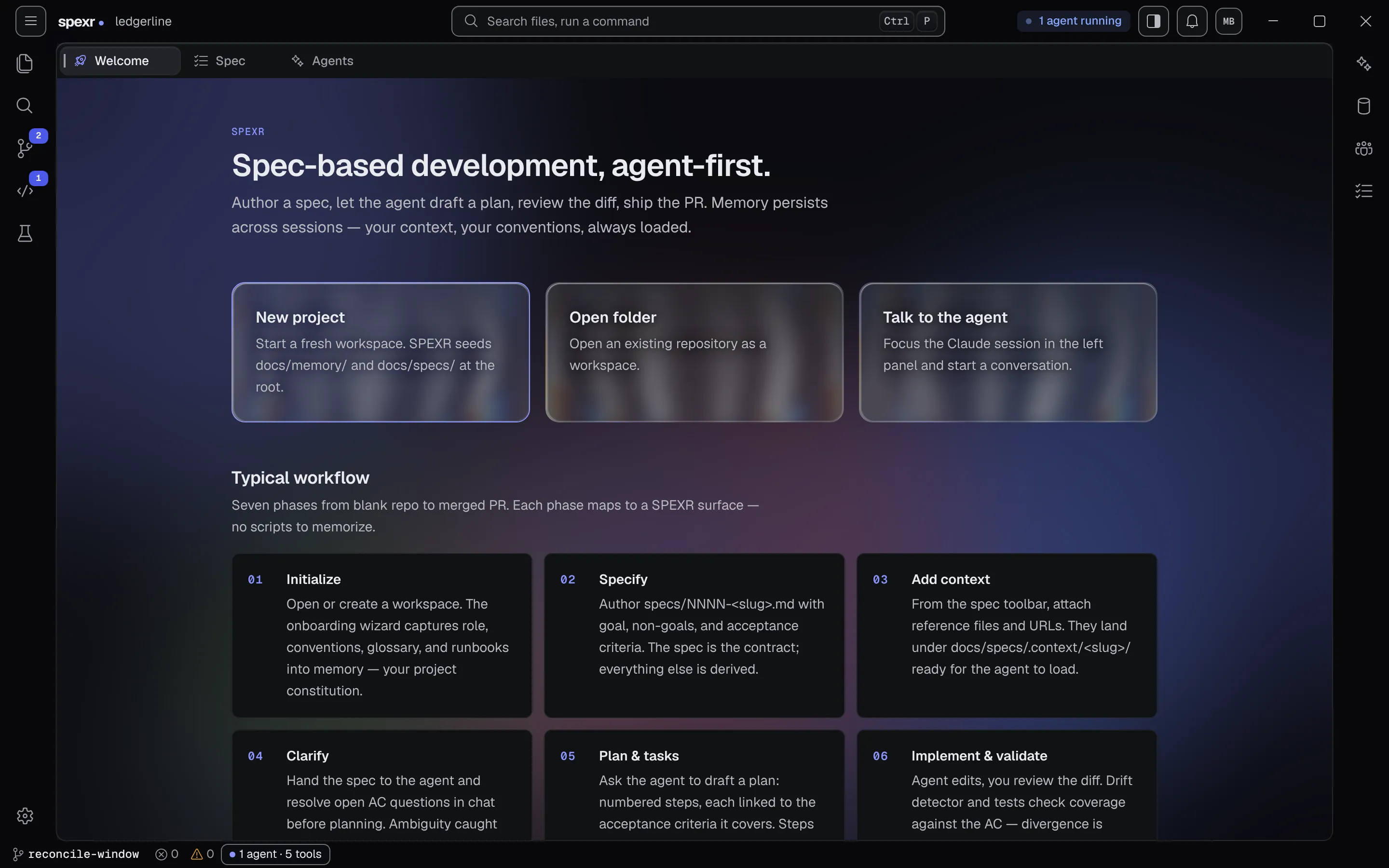Viewport: 1389px width, 868px height.
Task: Open the search sidebar icon
Action: coord(25,106)
